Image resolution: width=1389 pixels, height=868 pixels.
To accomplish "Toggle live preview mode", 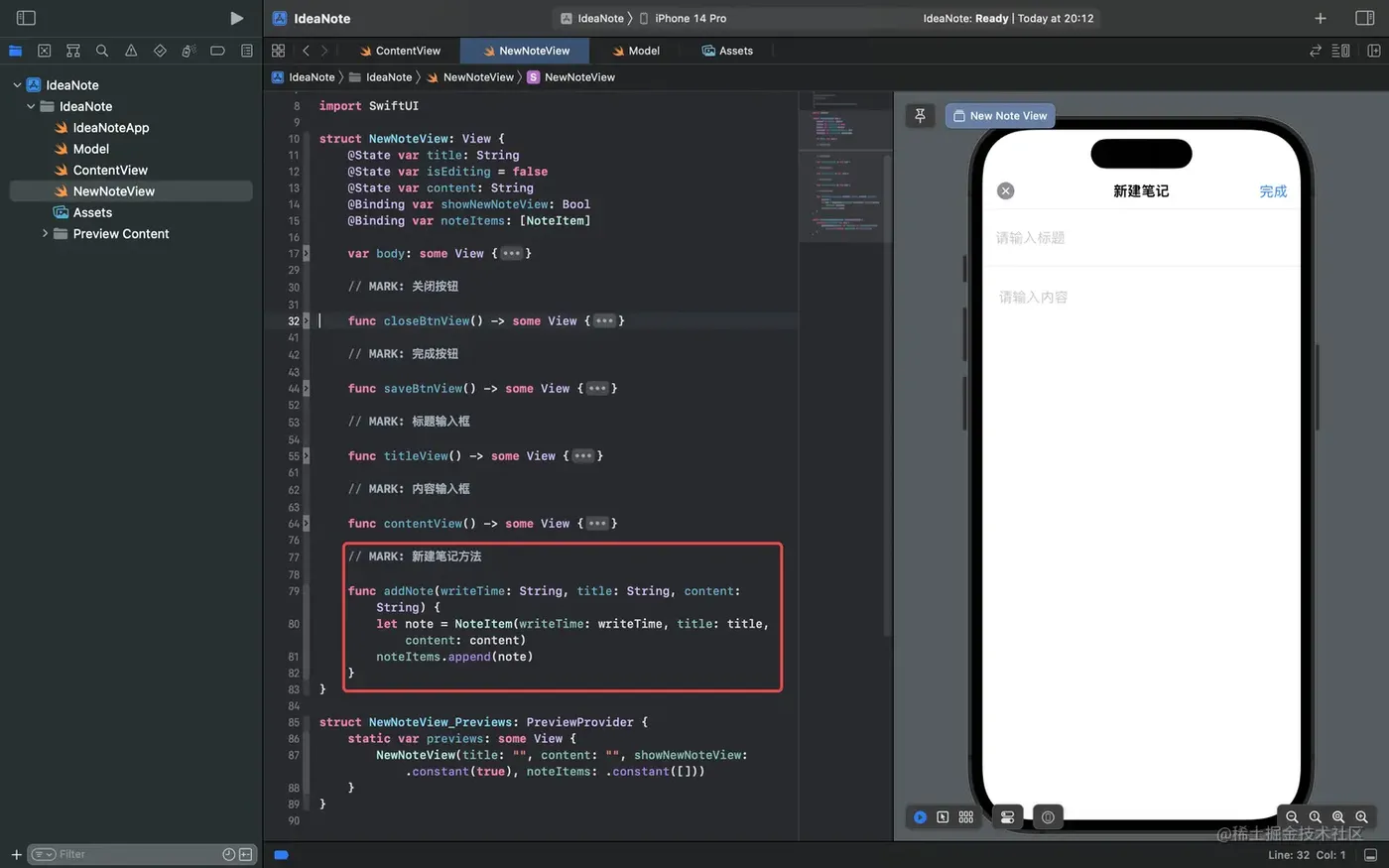I will tap(920, 817).
